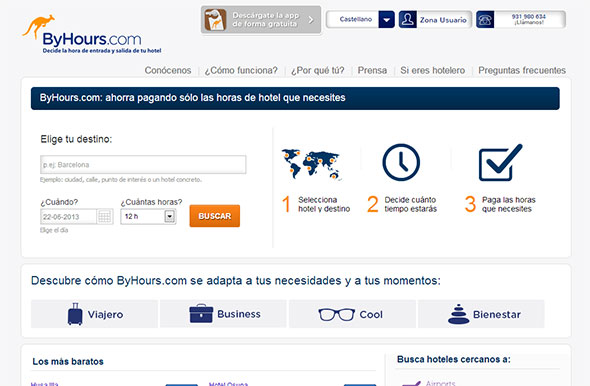Screen dimensions: 590x386
Task: Click the clock icon
Action: coord(401,162)
